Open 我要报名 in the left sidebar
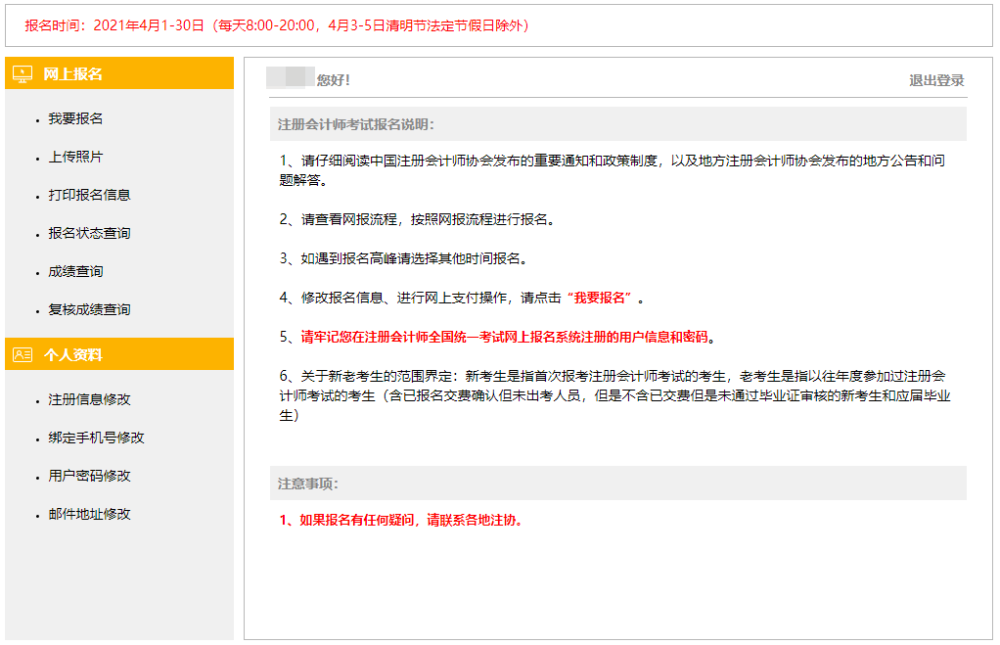The height and width of the screenshot is (645, 1000). [x=75, y=119]
